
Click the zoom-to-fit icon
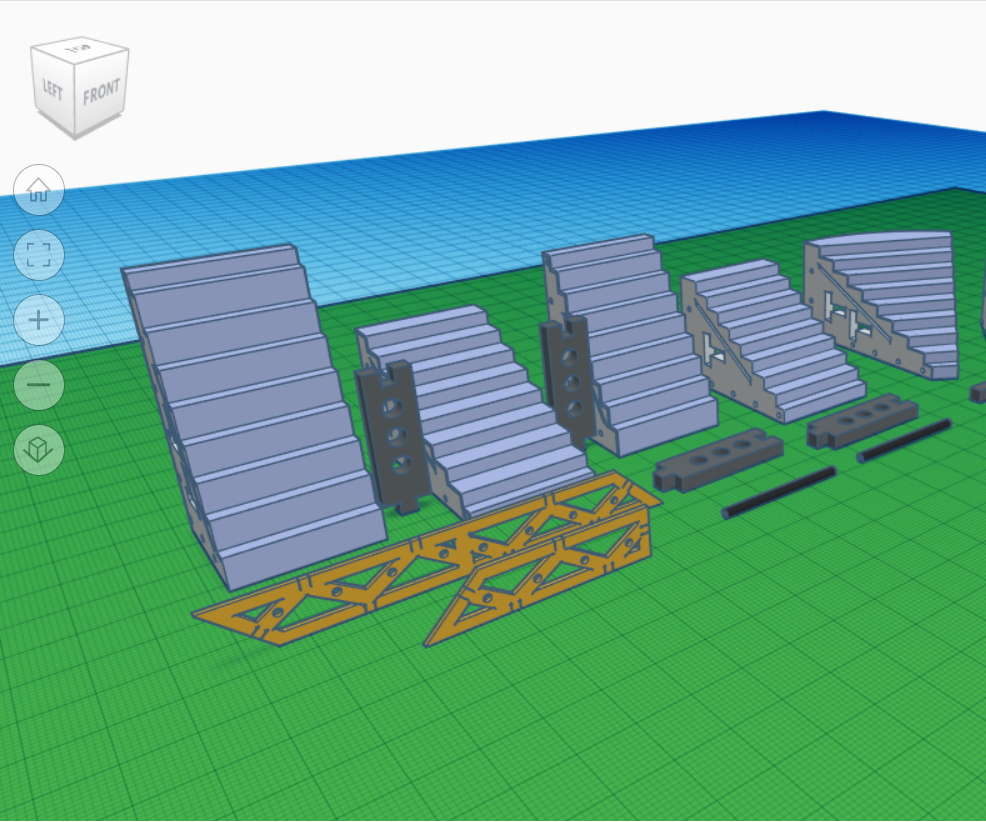39,255
